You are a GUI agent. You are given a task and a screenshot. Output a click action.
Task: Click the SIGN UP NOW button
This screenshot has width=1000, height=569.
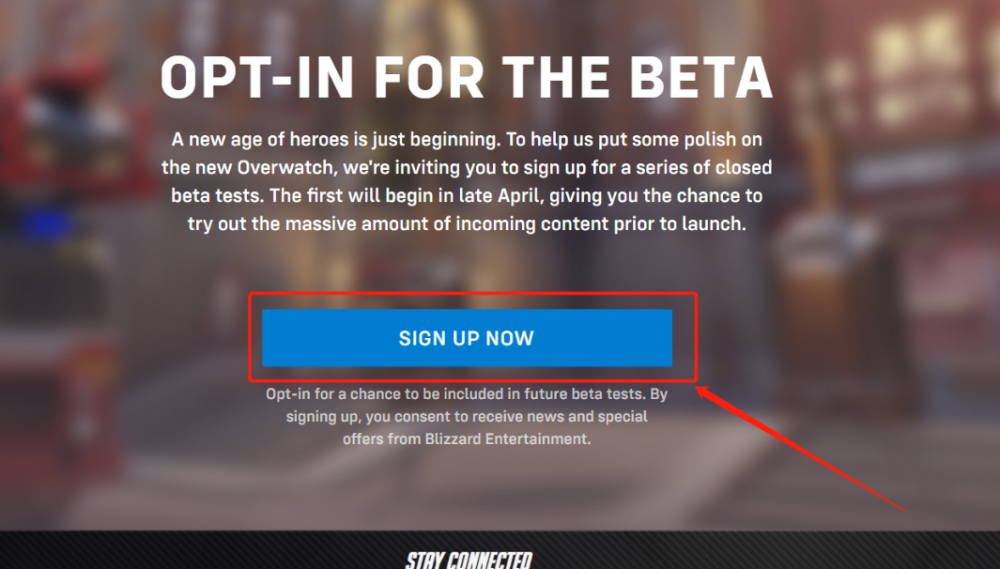tap(466, 338)
